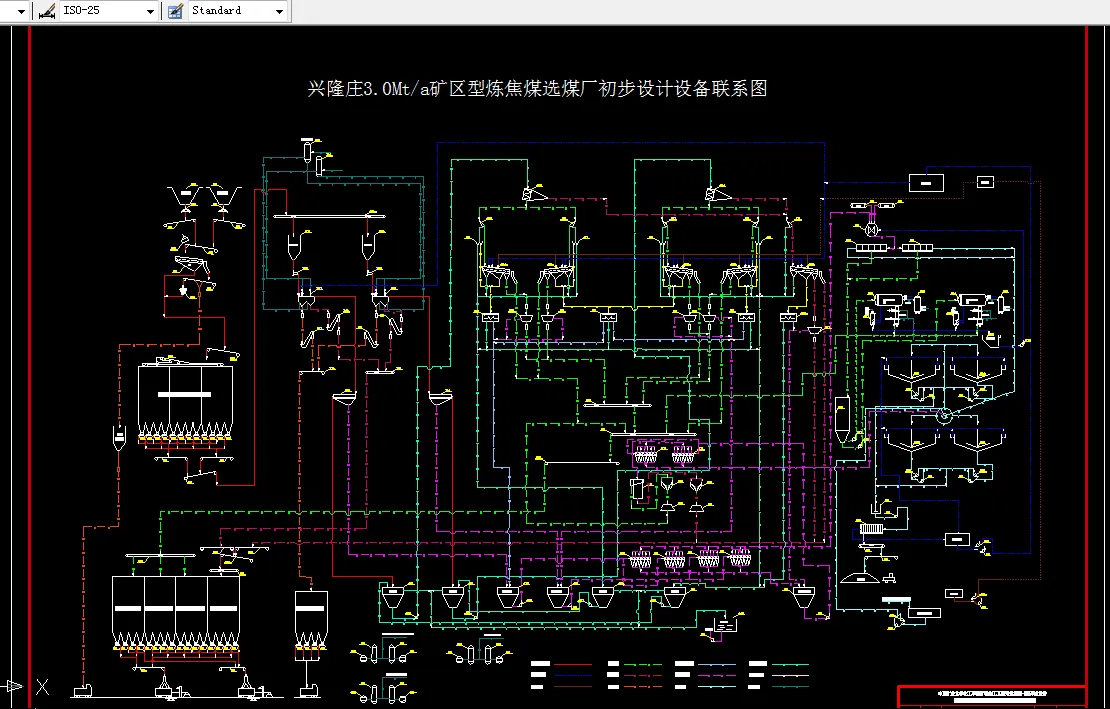Open the partially hidden leftmost toolbar dropdown arrow
This screenshot has width=1110, height=709.
21,11
